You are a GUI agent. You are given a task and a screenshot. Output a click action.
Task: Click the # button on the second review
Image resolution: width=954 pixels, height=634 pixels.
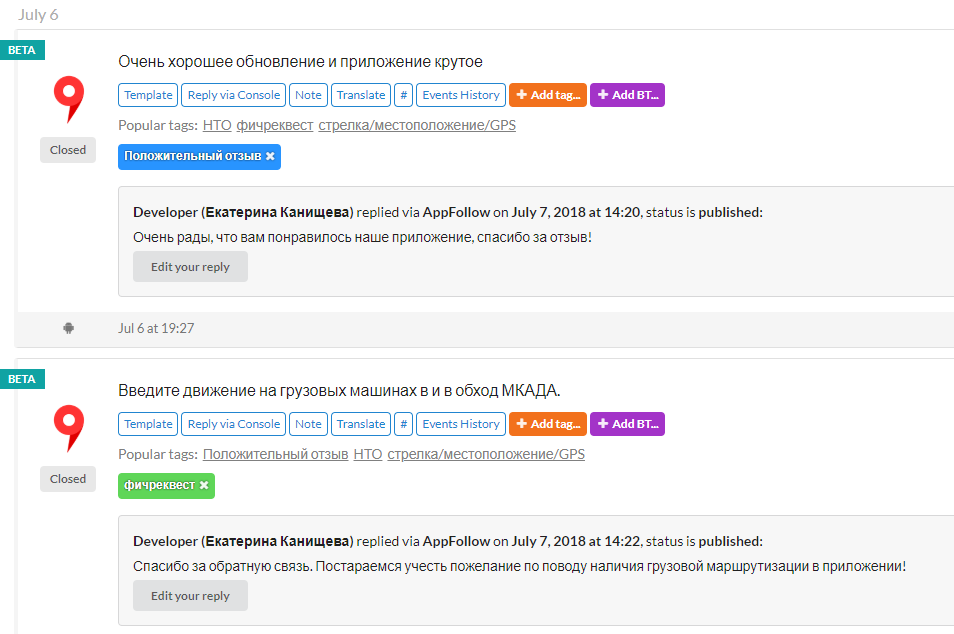[403, 424]
